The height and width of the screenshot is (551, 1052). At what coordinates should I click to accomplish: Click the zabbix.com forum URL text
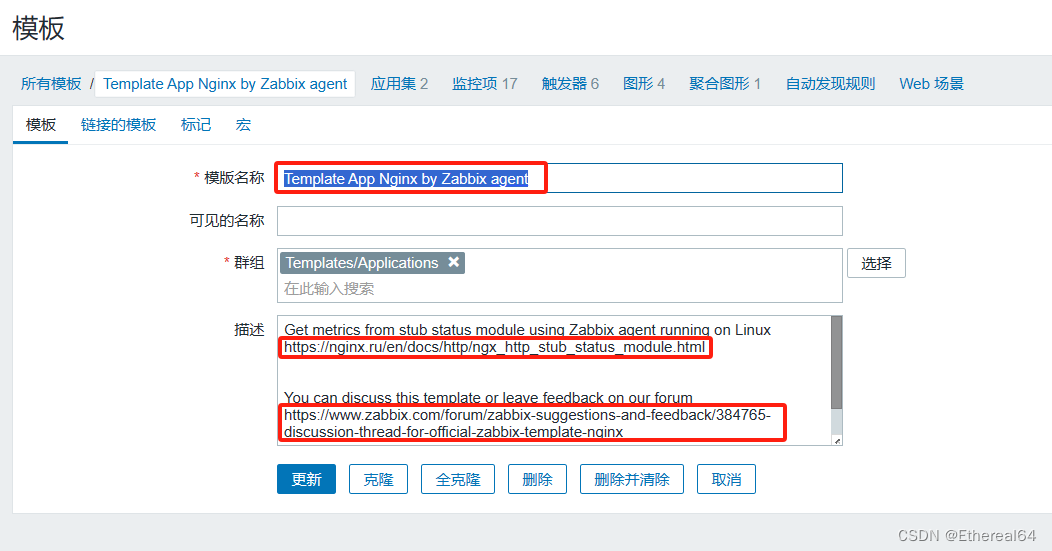coord(527,423)
